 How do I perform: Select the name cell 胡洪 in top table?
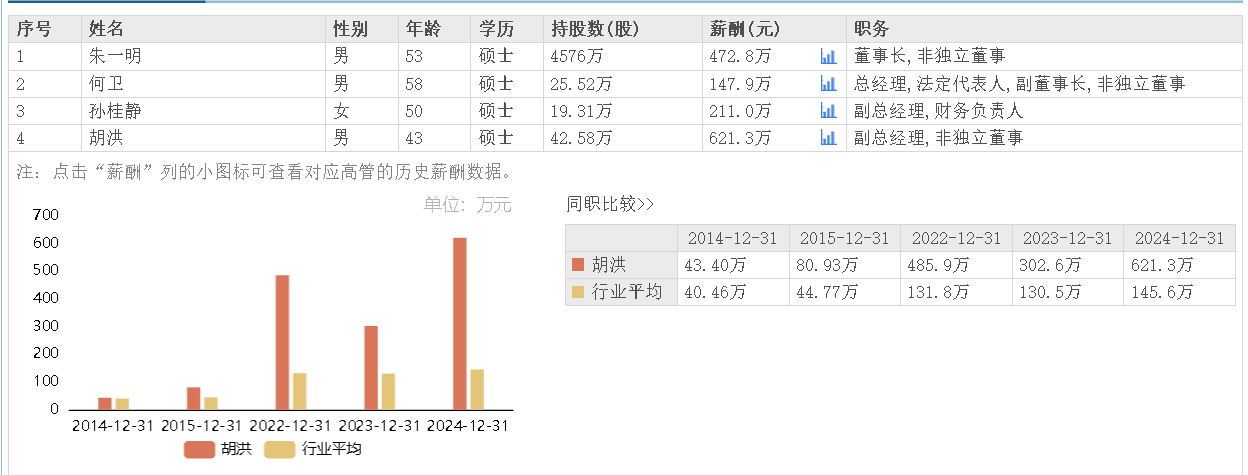pos(106,138)
